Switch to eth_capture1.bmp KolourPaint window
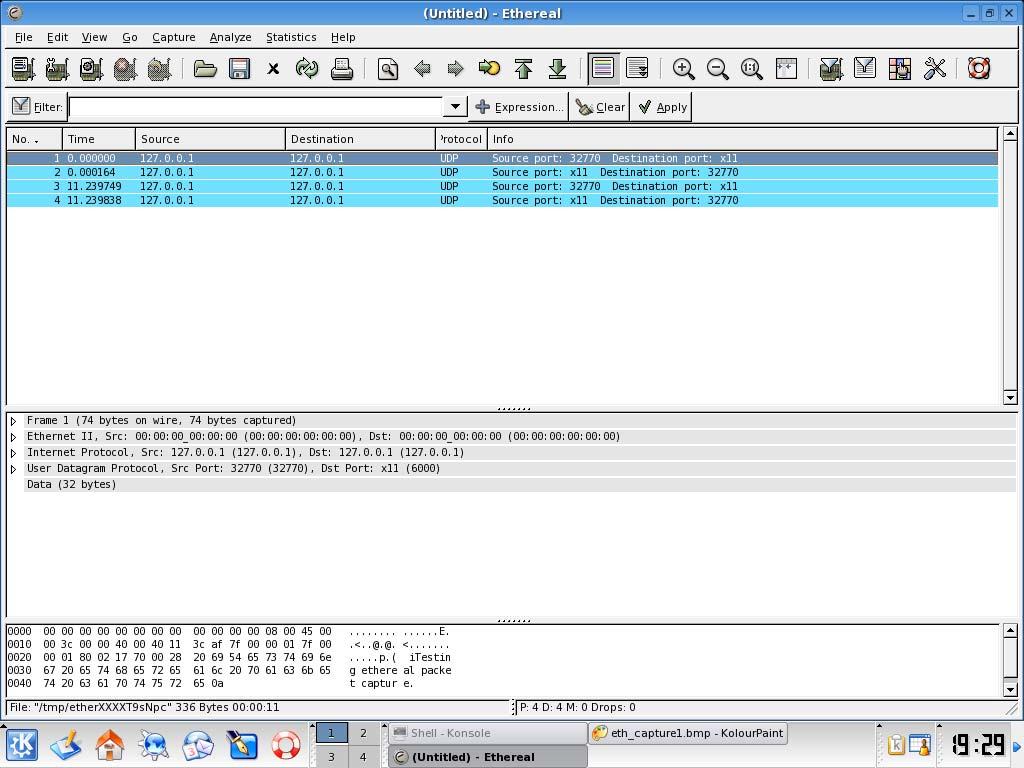Screen dimensions: 1024x768 (687, 733)
